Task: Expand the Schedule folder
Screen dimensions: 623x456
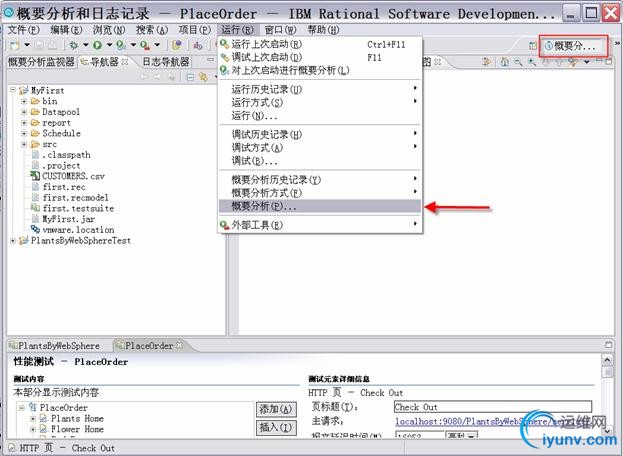Action: point(24,133)
